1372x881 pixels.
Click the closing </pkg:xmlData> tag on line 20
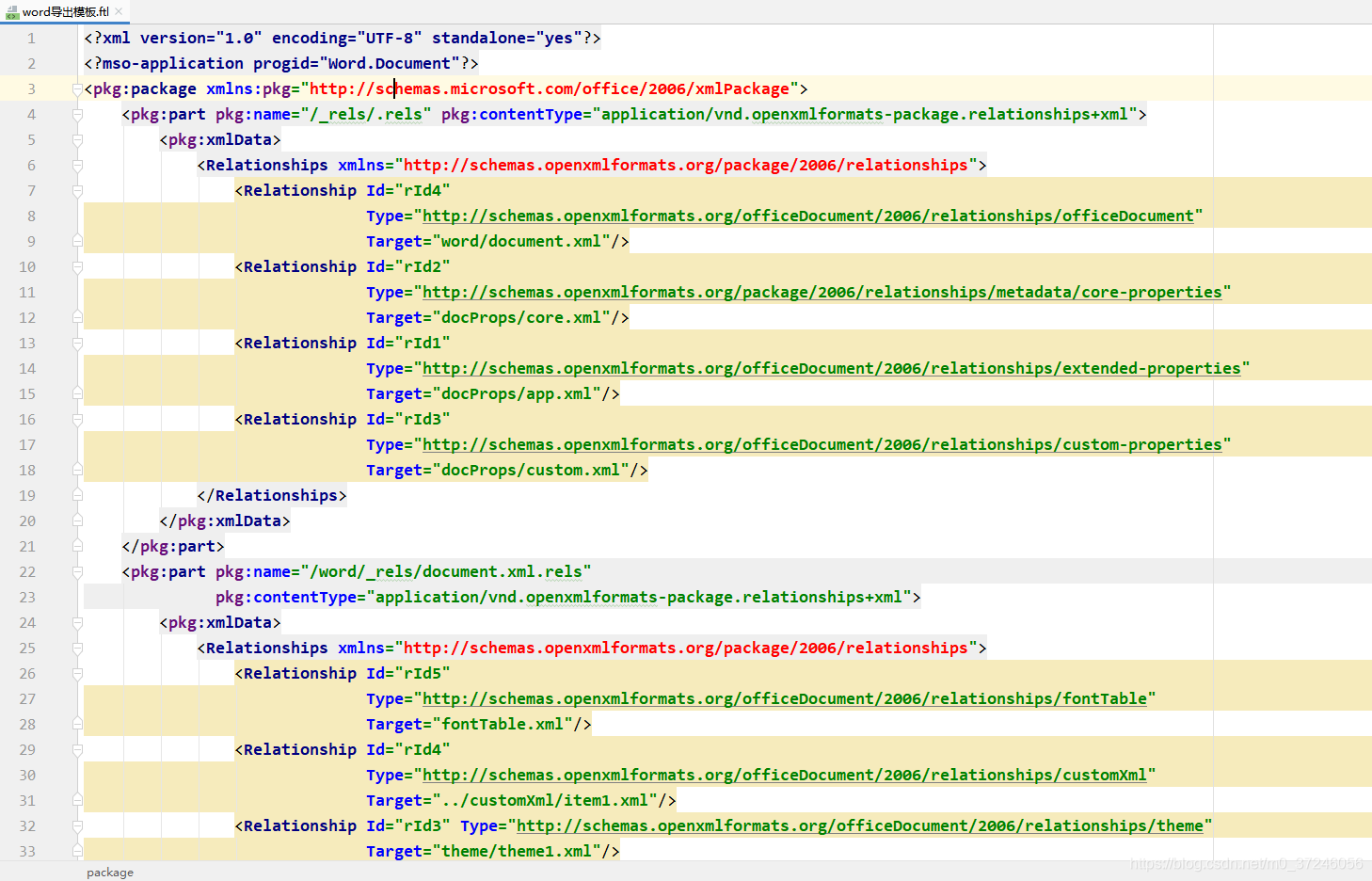pyautogui.click(x=225, y=521)
